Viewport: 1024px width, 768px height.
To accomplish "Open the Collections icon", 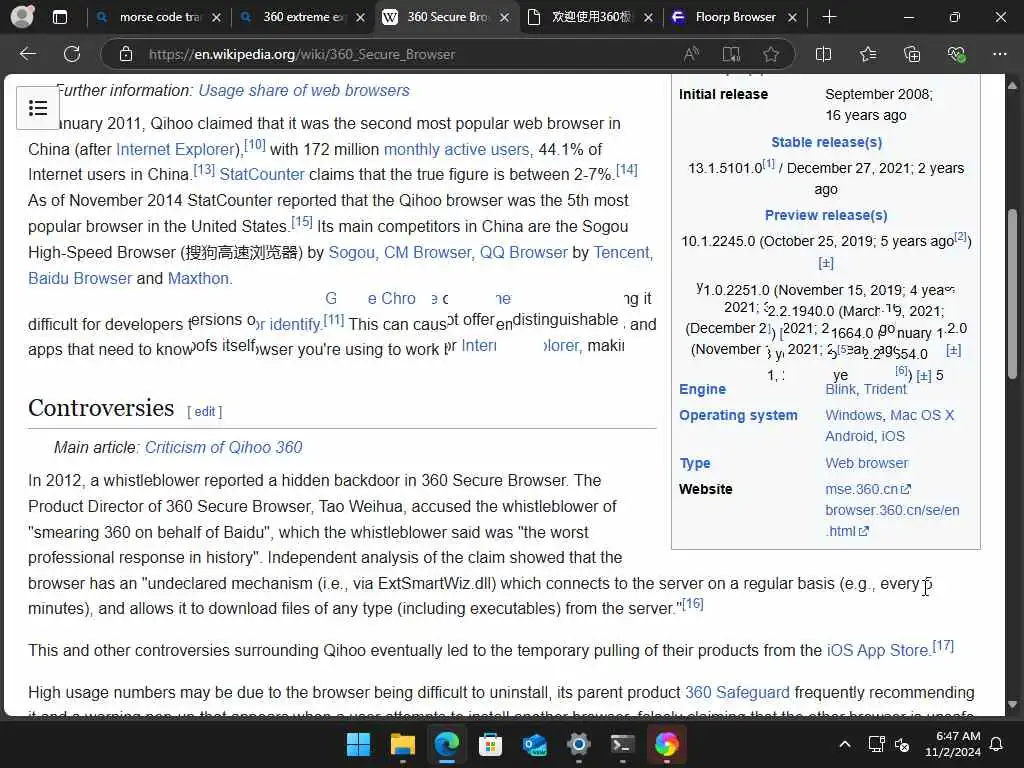I will coord(912,54).
